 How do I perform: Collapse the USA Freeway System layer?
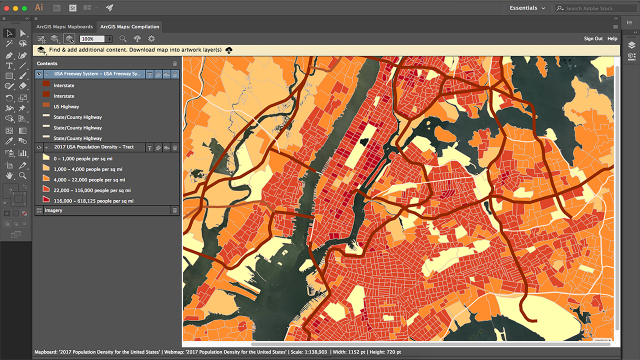[46, 74]
